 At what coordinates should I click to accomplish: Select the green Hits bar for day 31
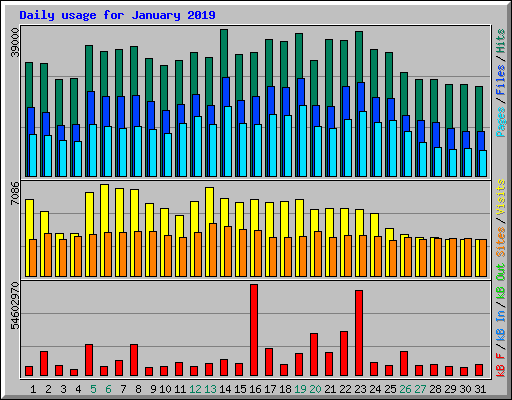[x=479, y=109]
